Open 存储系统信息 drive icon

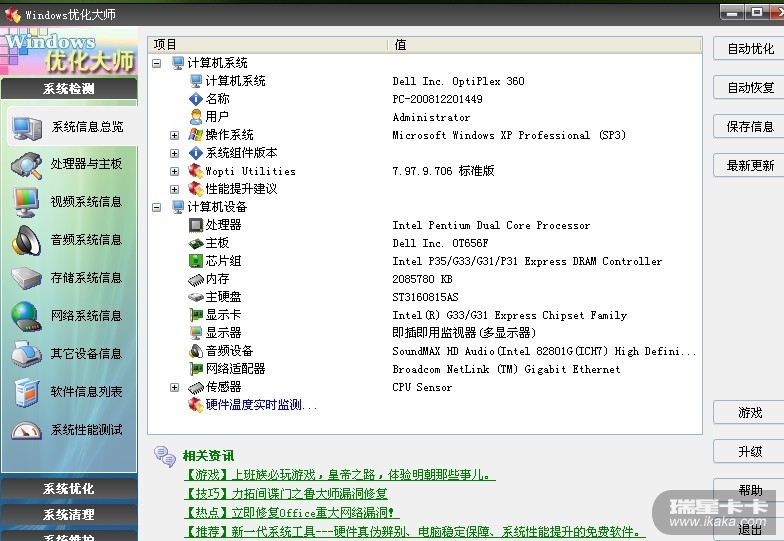[x=26, y=278]
